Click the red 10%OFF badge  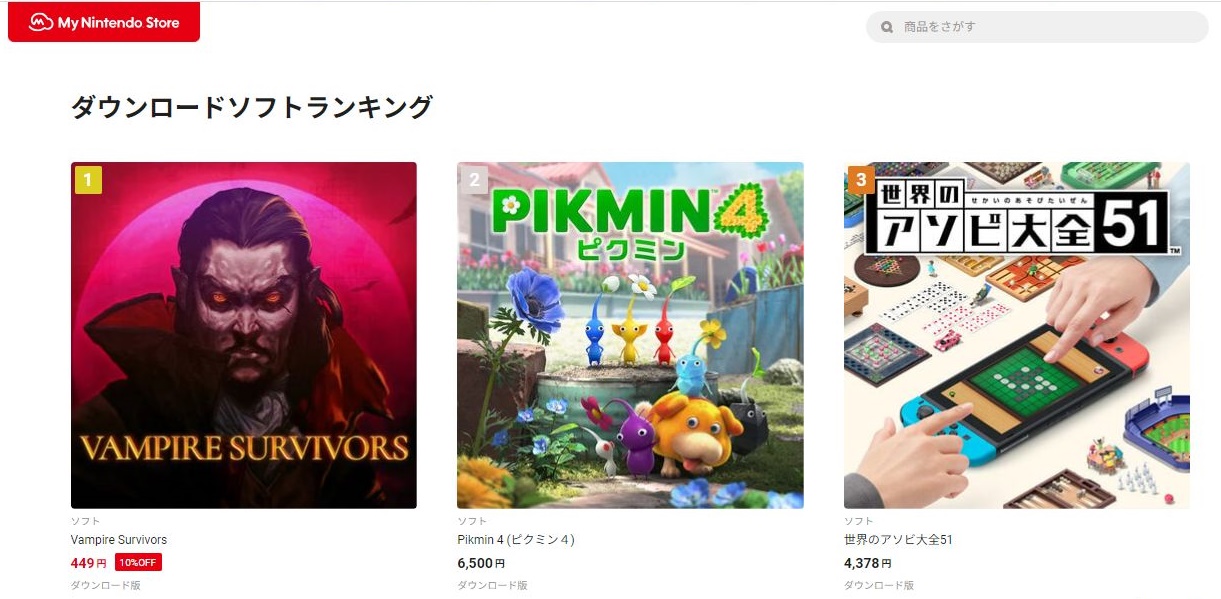[x=138, y=563]
